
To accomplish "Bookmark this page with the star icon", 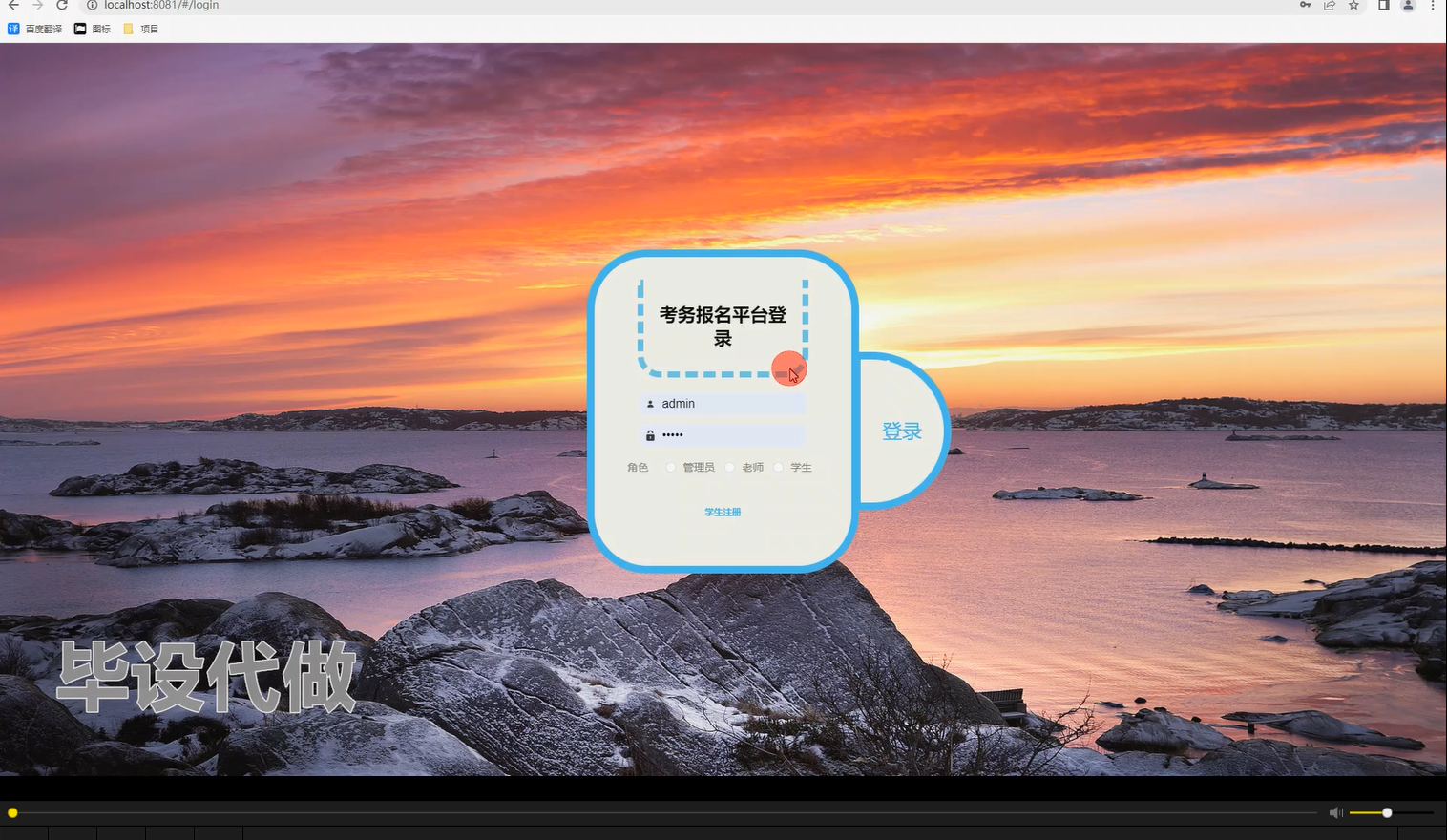I will (1353, 6).
